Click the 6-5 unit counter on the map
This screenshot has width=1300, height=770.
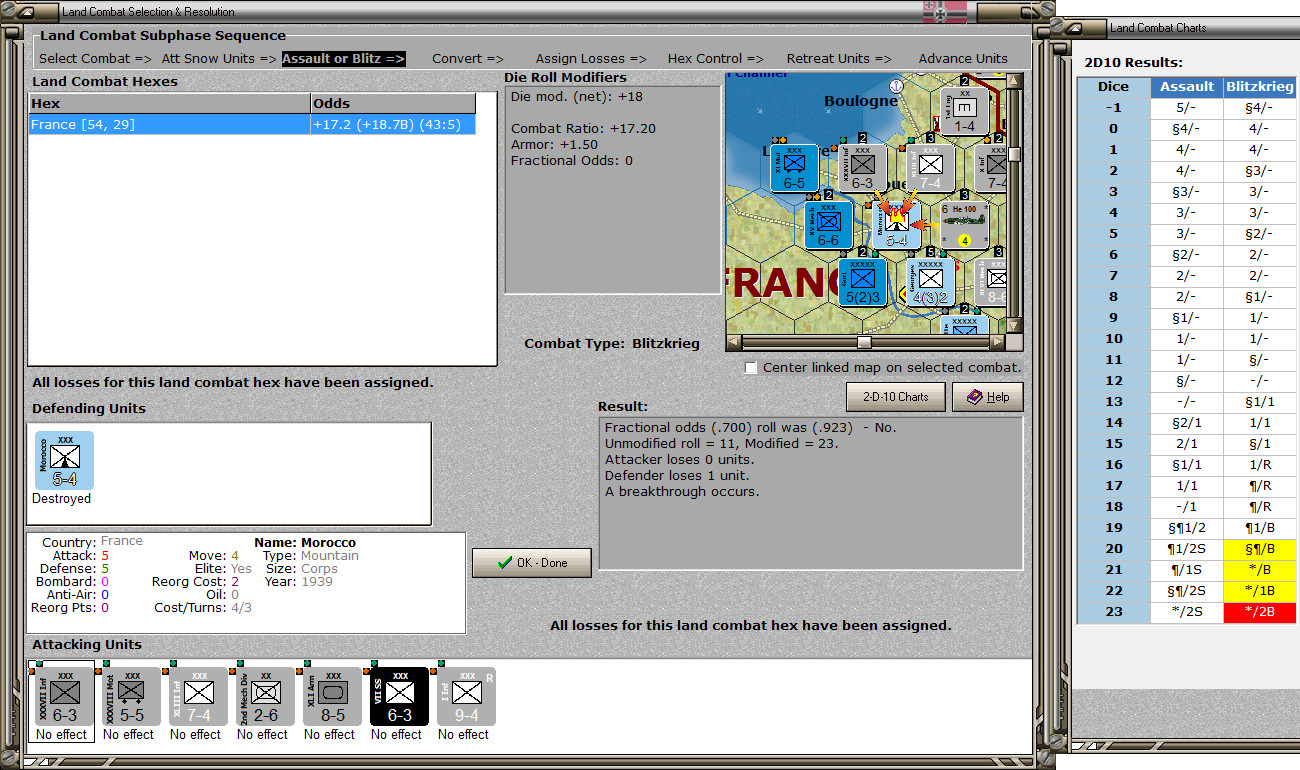click(794, 168)
